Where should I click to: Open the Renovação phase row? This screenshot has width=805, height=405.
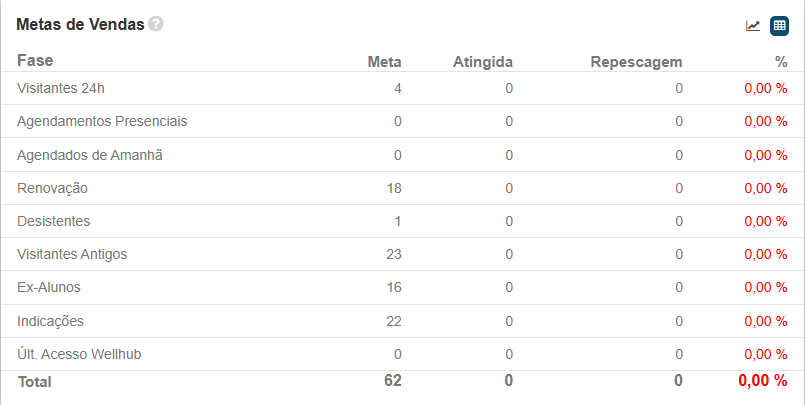point(53,188)
